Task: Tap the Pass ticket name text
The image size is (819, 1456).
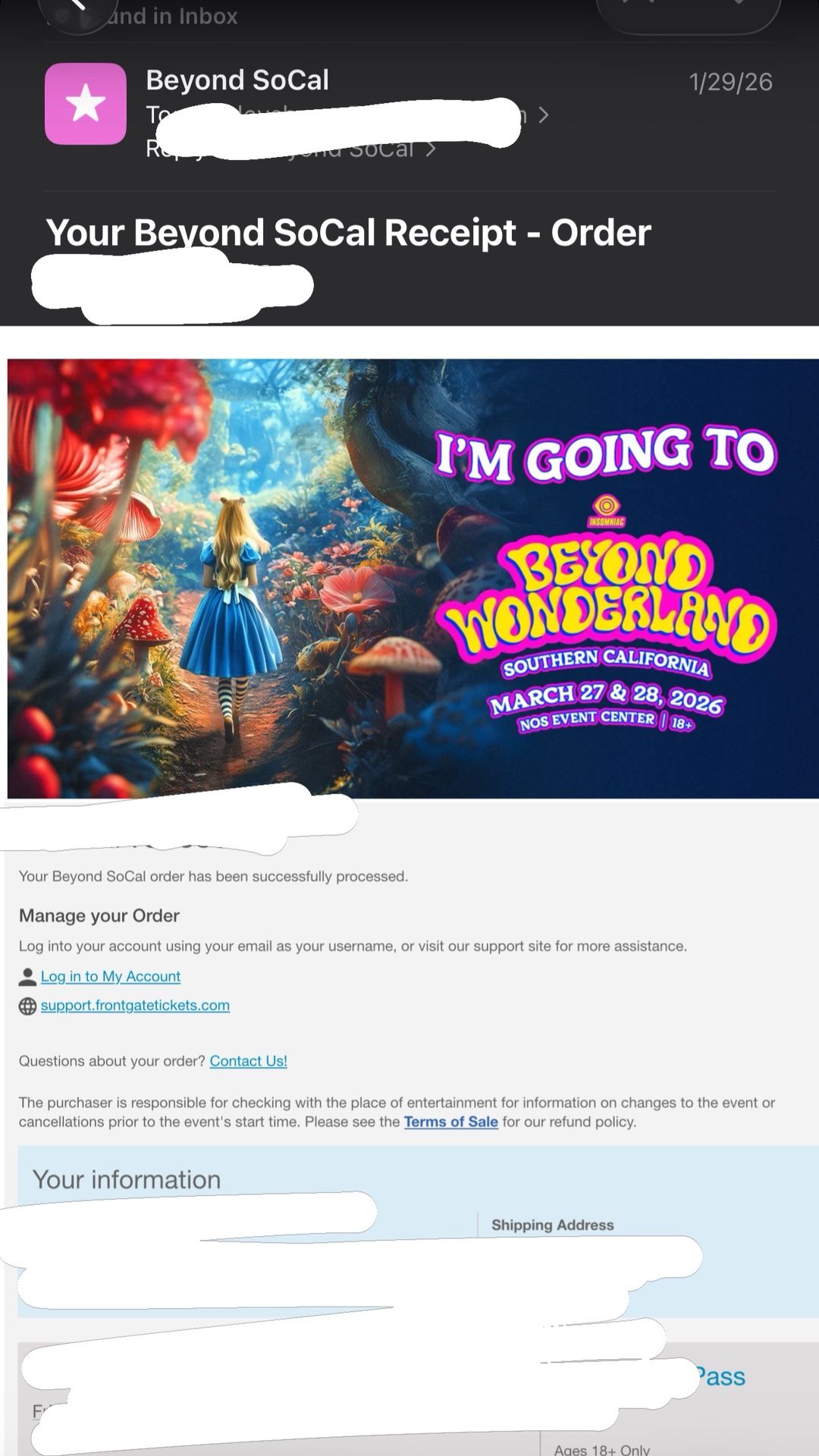Action: coord(720,1376)
